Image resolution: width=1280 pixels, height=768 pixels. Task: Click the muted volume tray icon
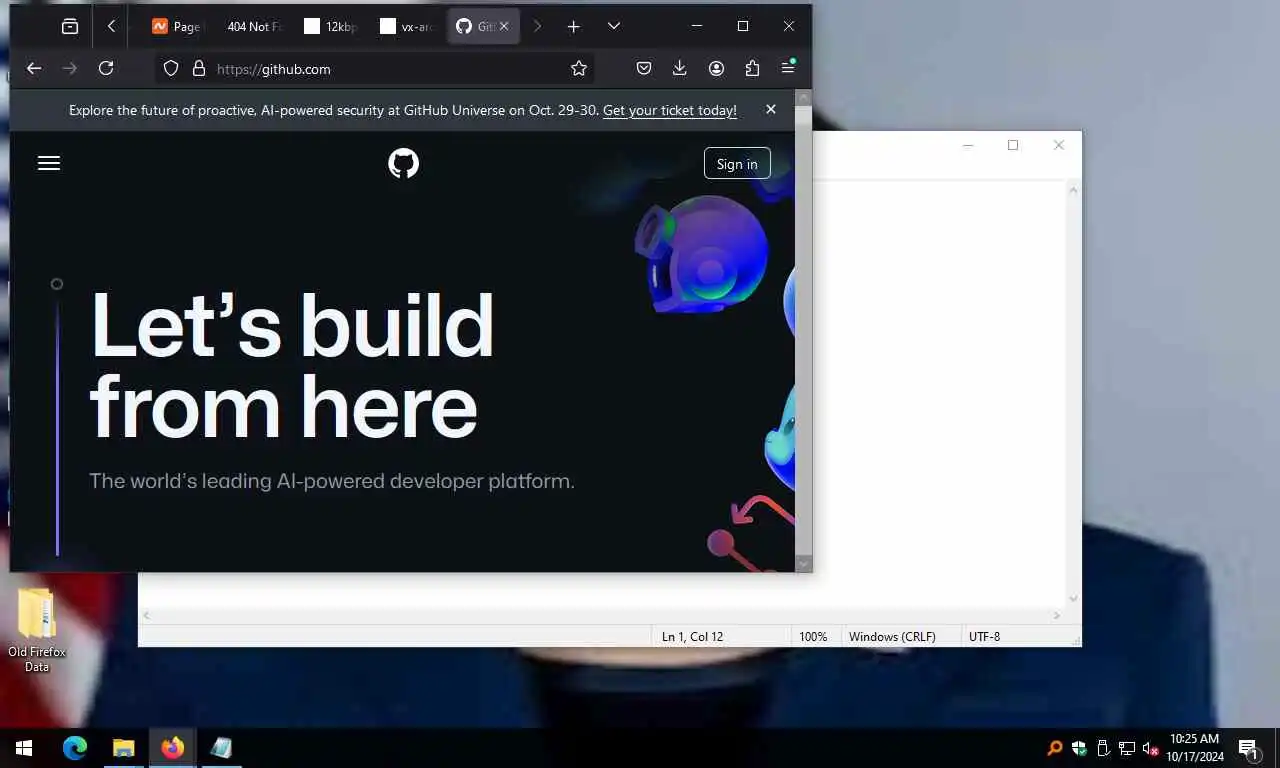pyautogui.click(x=1151, y=748)
